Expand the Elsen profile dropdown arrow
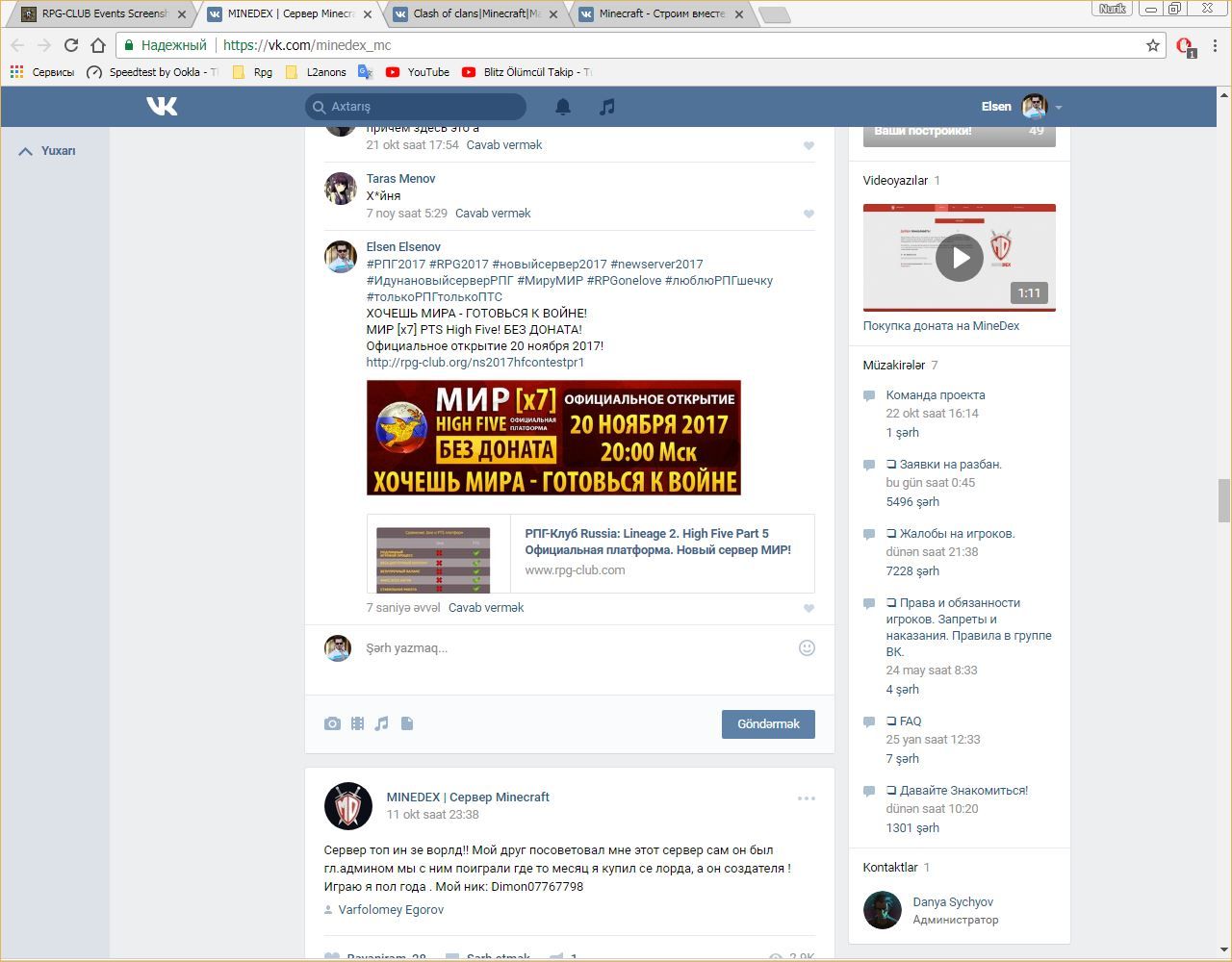This screenshot has height=962, width=1232. [1059, 108]
